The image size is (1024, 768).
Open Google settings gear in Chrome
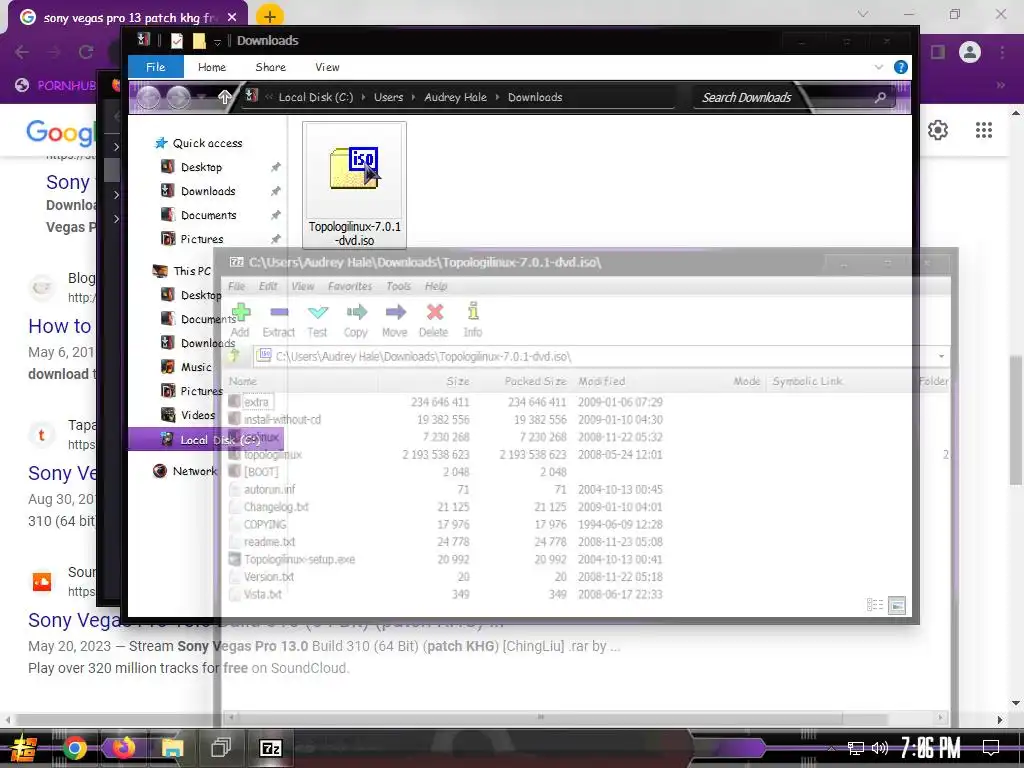(938, 131)
